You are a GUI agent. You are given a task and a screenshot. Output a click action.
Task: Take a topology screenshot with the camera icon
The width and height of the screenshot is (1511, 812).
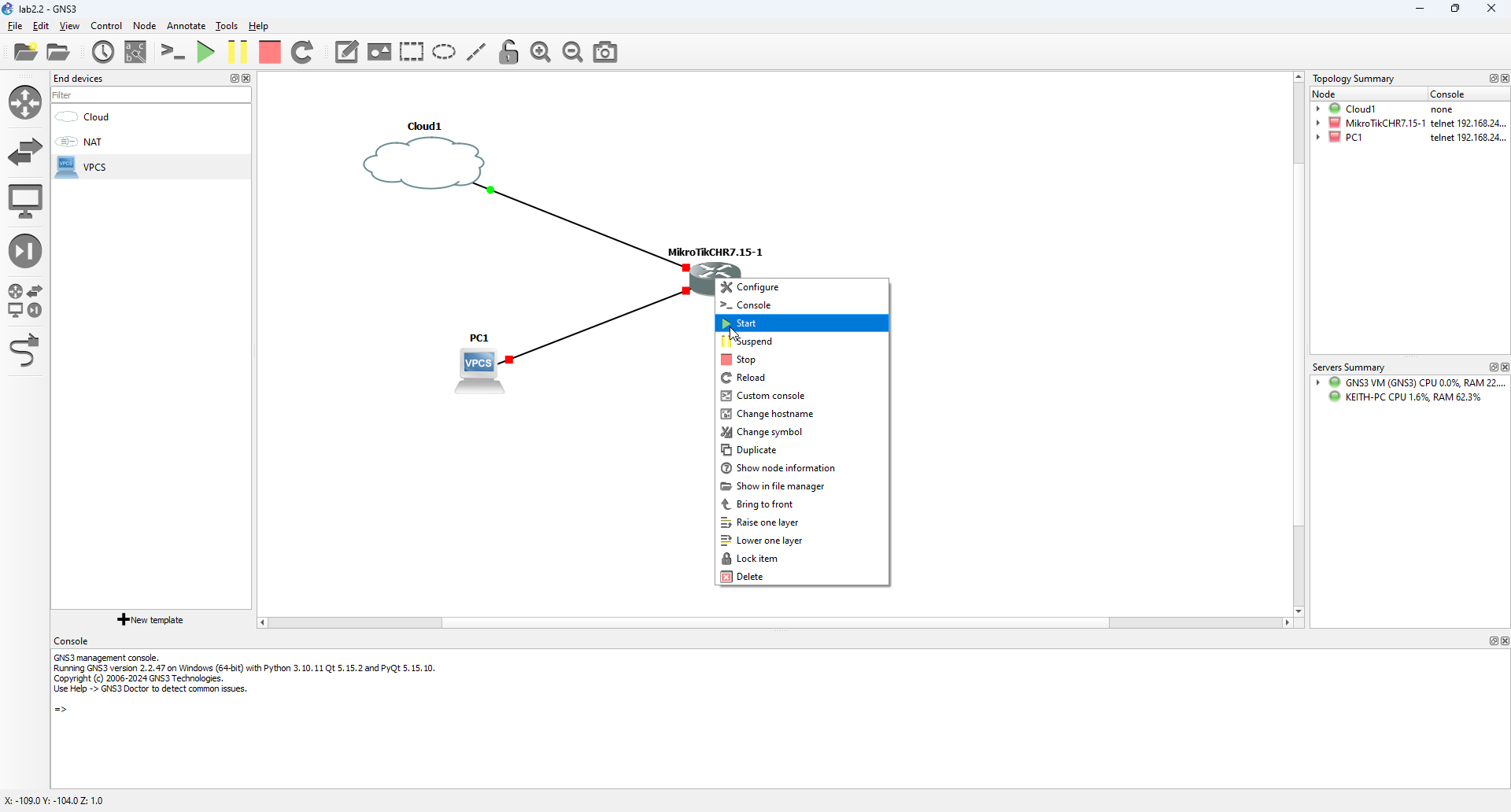pos(604,52)
